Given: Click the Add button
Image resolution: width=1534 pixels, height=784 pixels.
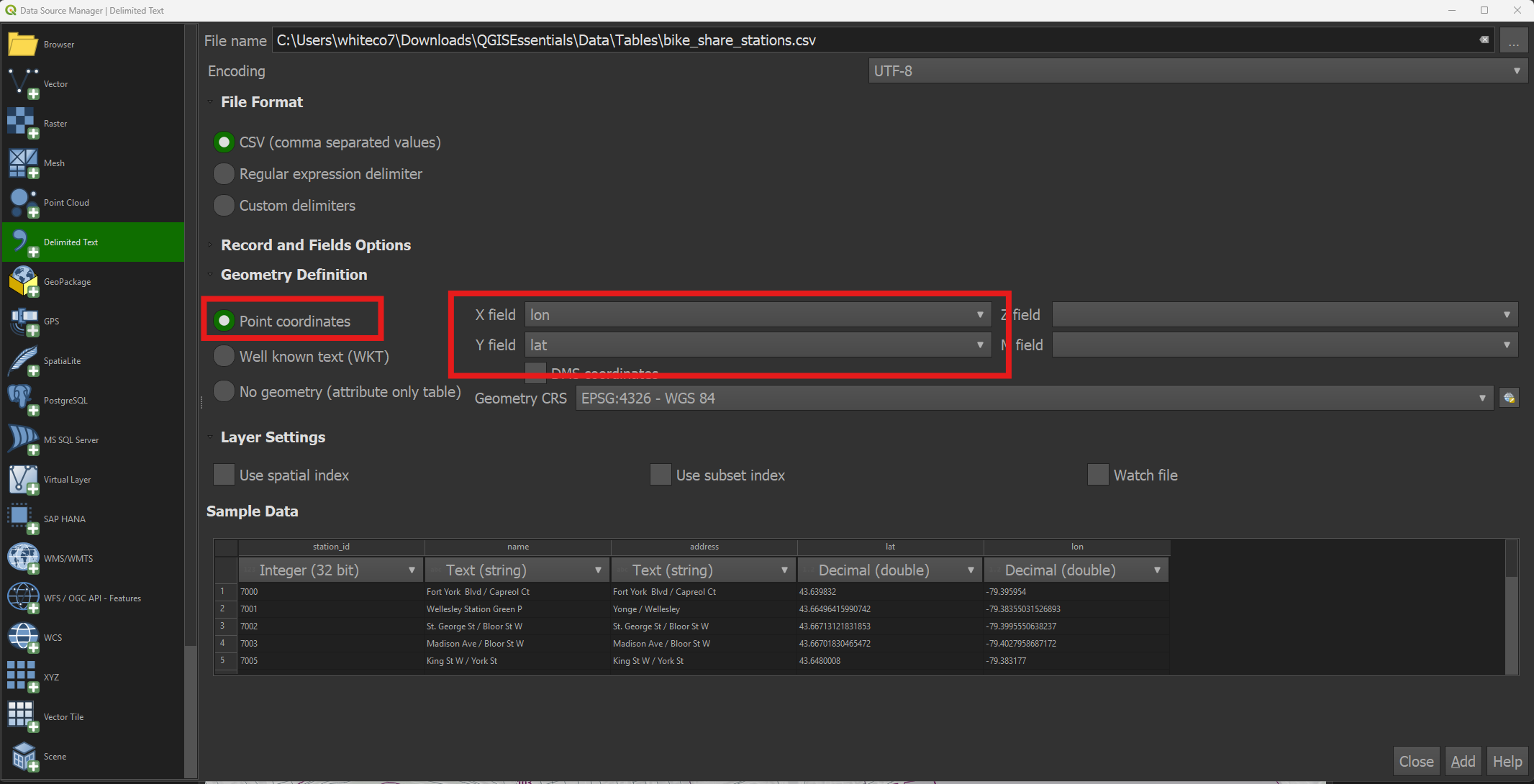Looking at the screenshot, I should (1463, 761).
